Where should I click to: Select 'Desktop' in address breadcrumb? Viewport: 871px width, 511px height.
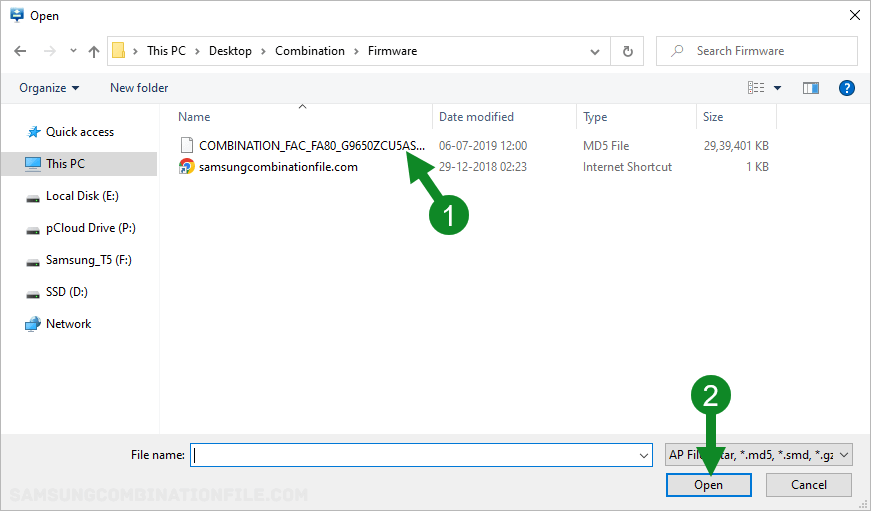pos(230,51)
